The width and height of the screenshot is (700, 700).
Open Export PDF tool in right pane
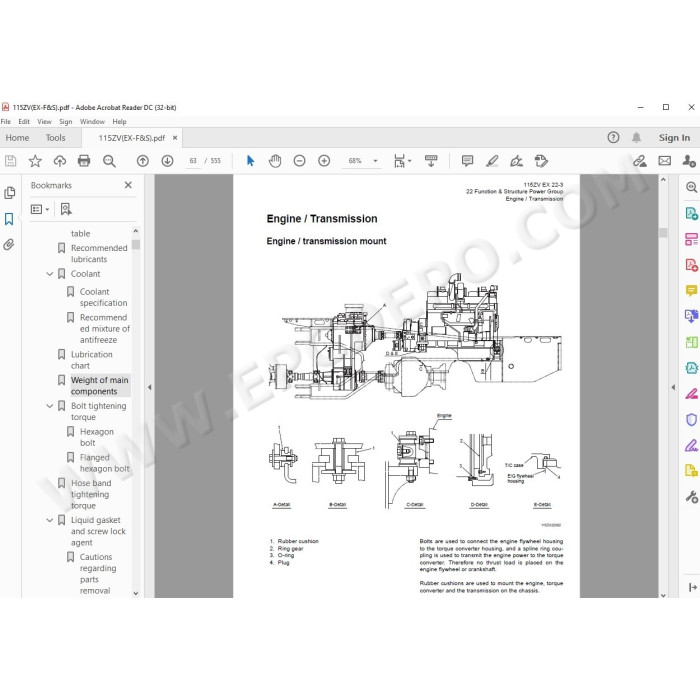(x=691, y=213)
